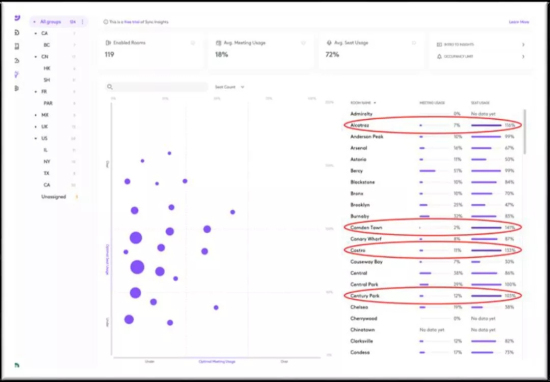Image resolution: width=550 pixels, height=382 pixels.
Task: Select the Canary Wharf room row
Action: 433,239
